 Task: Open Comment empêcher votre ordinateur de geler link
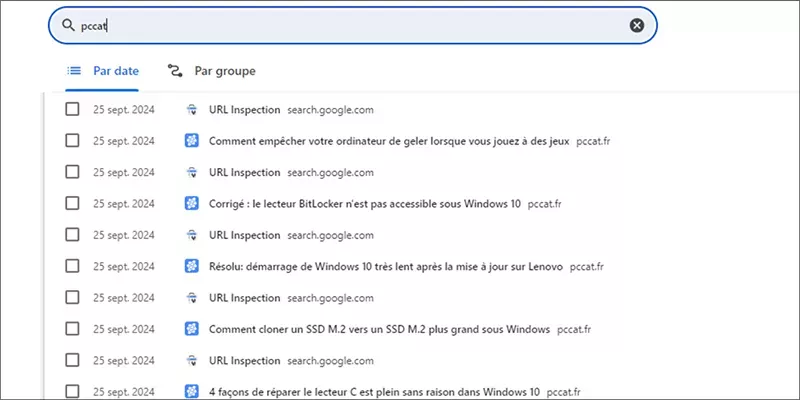click(389, 141)
